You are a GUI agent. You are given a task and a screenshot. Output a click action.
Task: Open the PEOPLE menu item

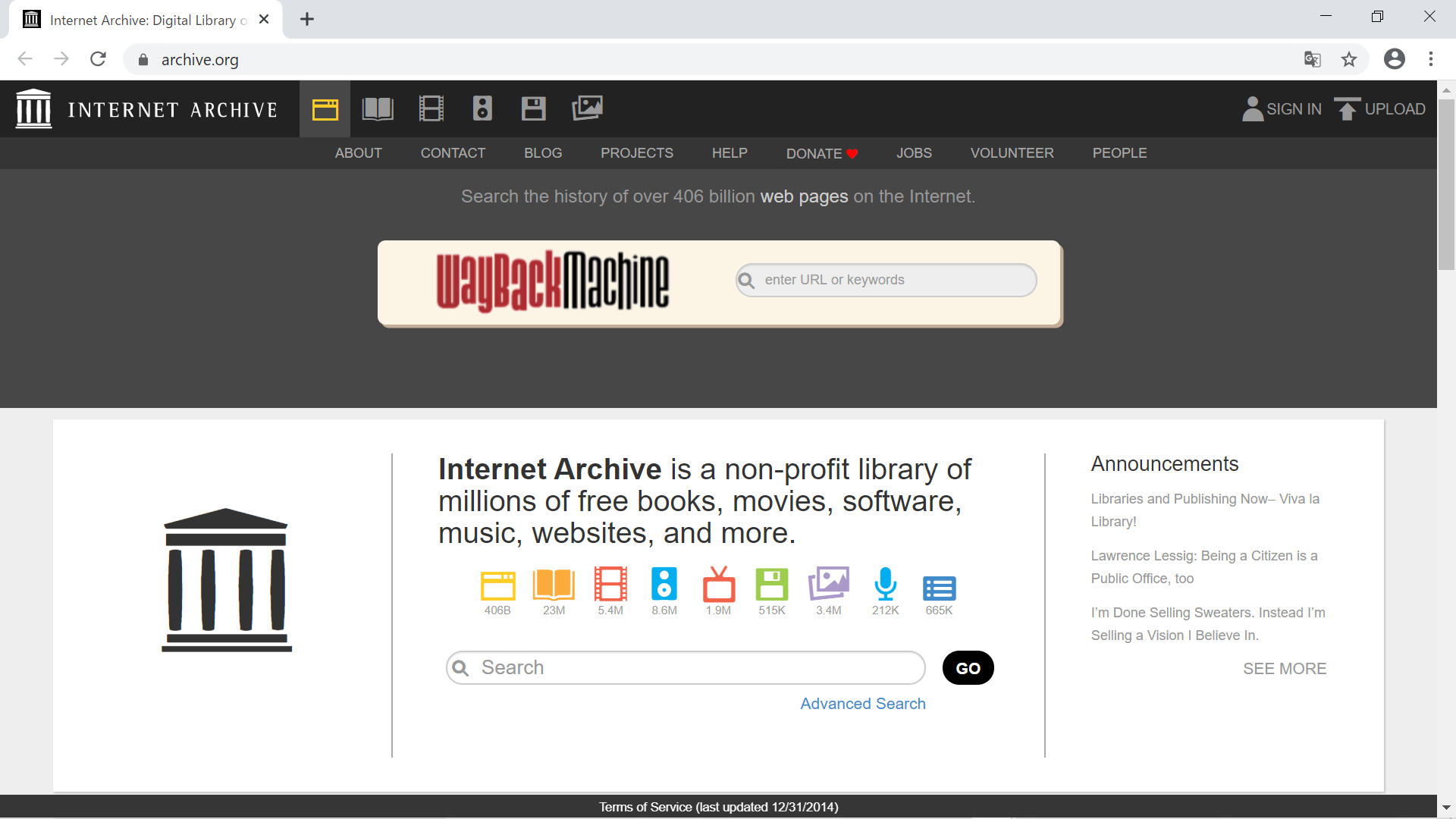pos(1119,153)
